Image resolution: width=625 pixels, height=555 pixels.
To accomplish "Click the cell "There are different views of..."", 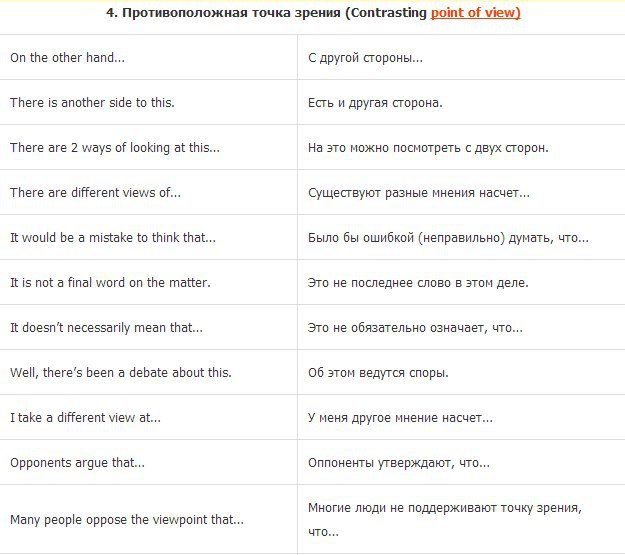I will point(96,193).
